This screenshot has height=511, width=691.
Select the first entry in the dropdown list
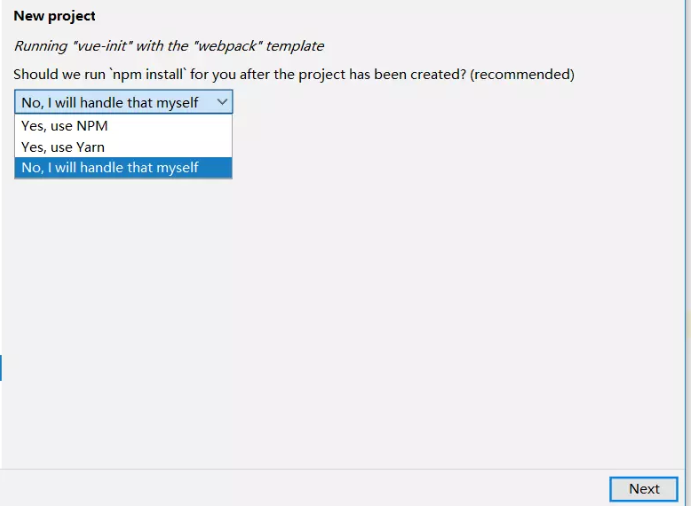tap(65, 126)
